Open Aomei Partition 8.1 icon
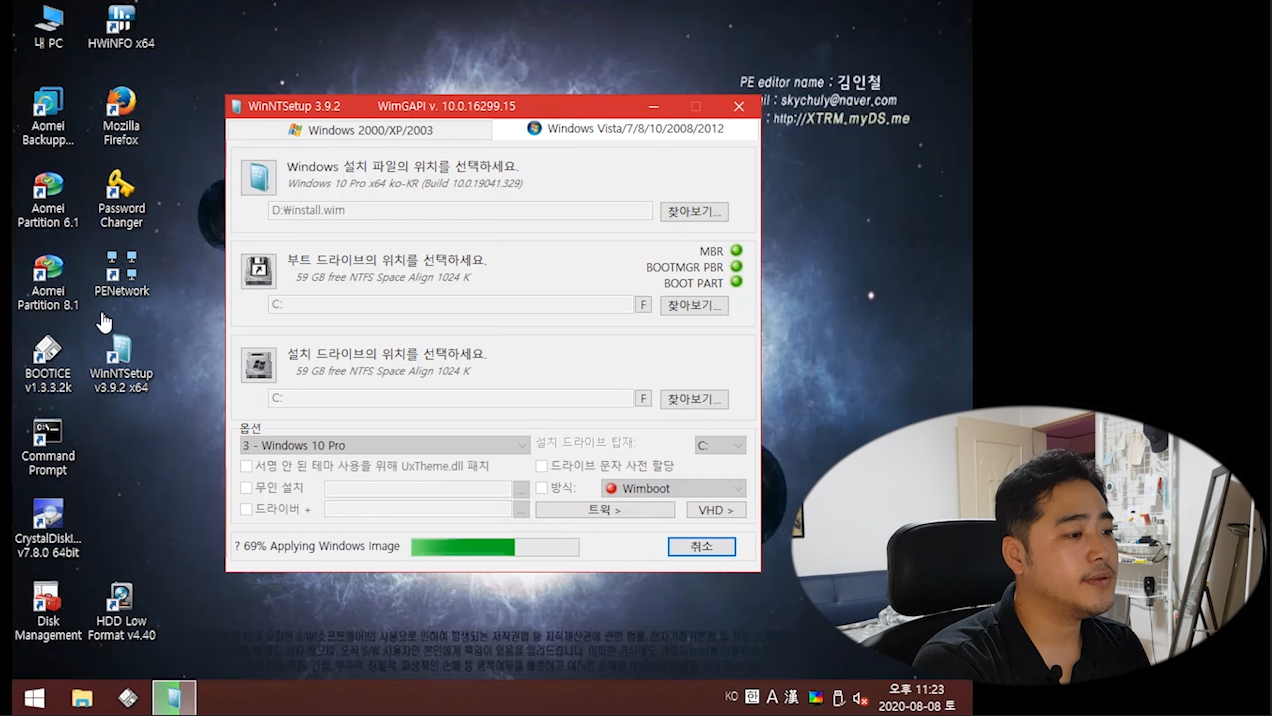Screen dimensions: 1272x716 pyautogui.click(x=48, y=282)
